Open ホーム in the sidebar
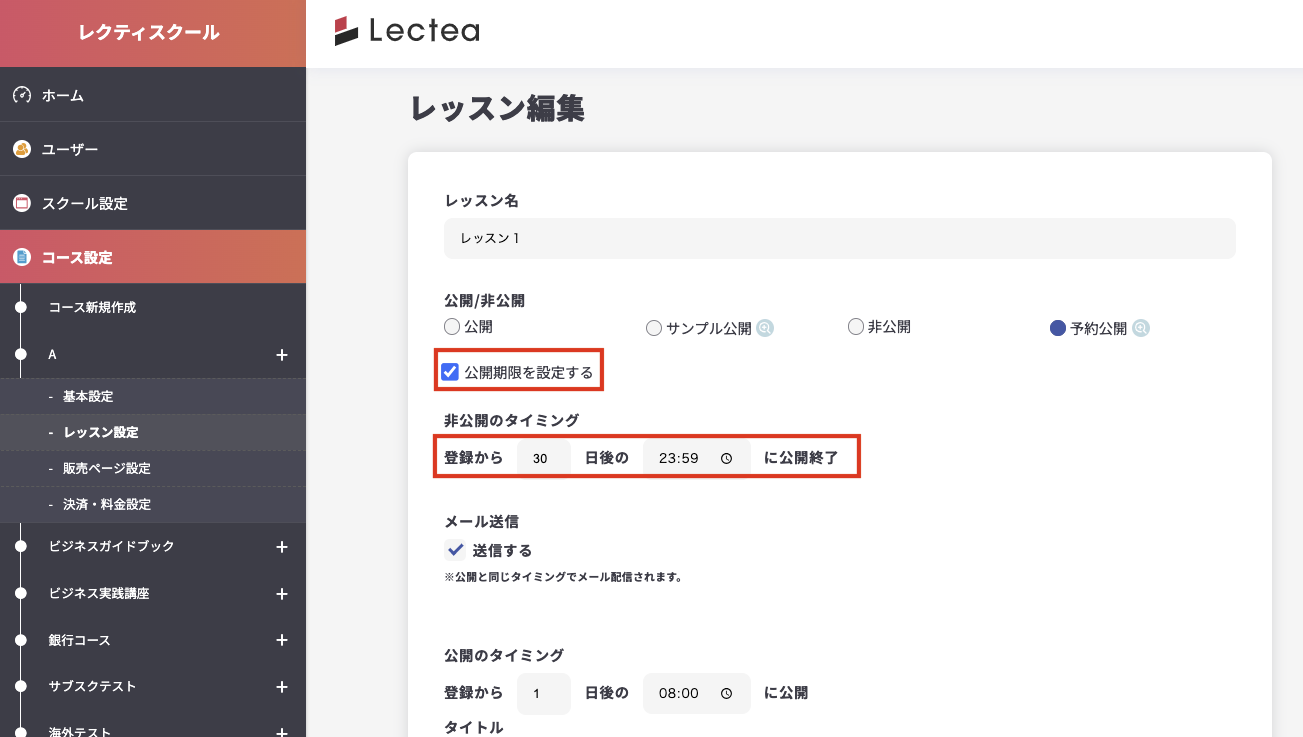 coord(153,95)
